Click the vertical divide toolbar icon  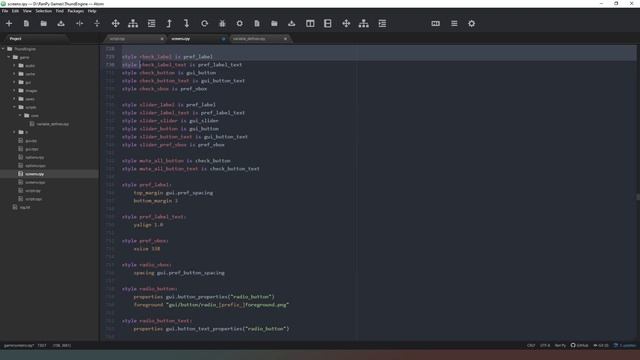pyautogui.click(x=97, y=24)
